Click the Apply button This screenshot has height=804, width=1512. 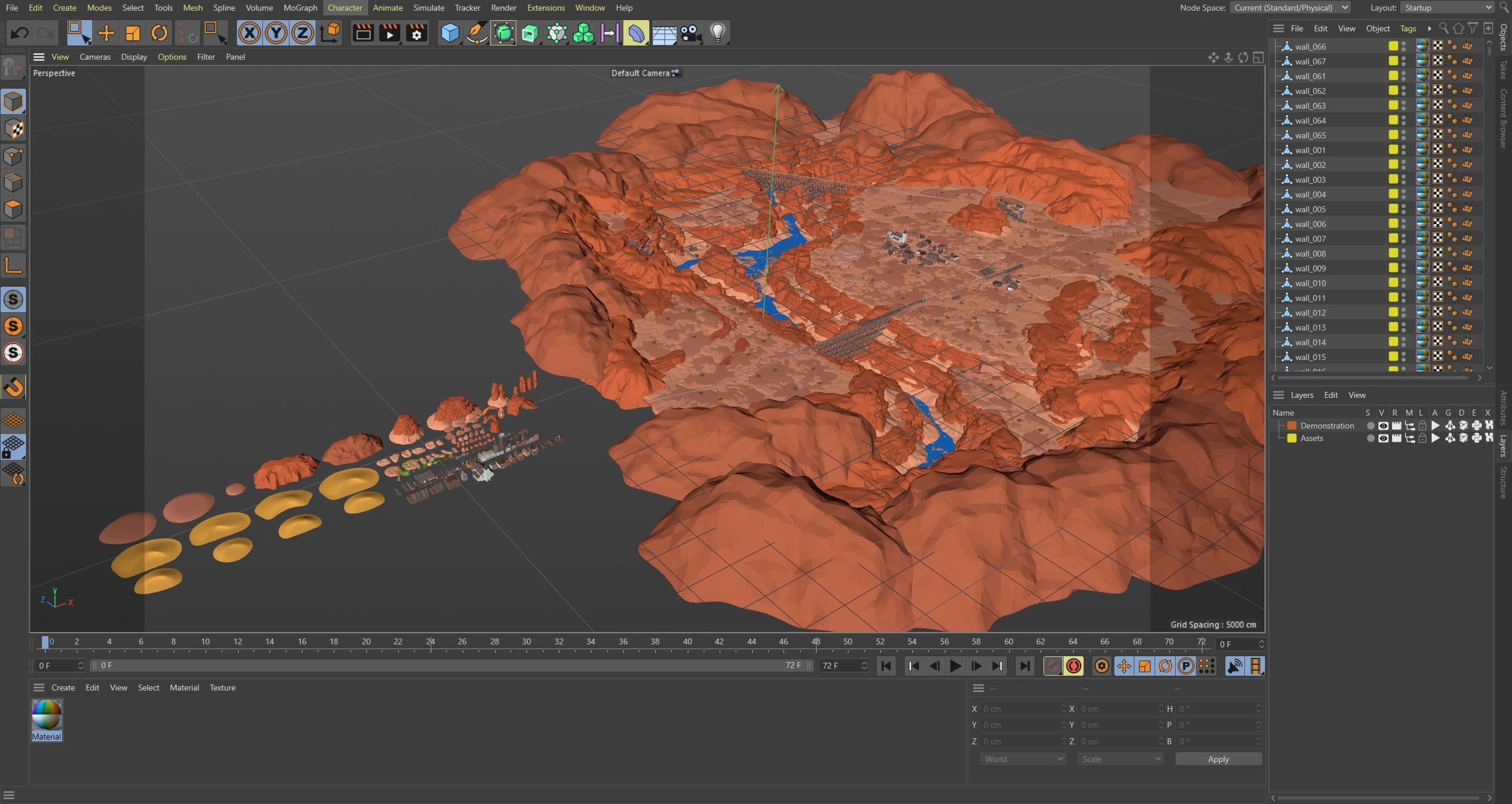1218,759
